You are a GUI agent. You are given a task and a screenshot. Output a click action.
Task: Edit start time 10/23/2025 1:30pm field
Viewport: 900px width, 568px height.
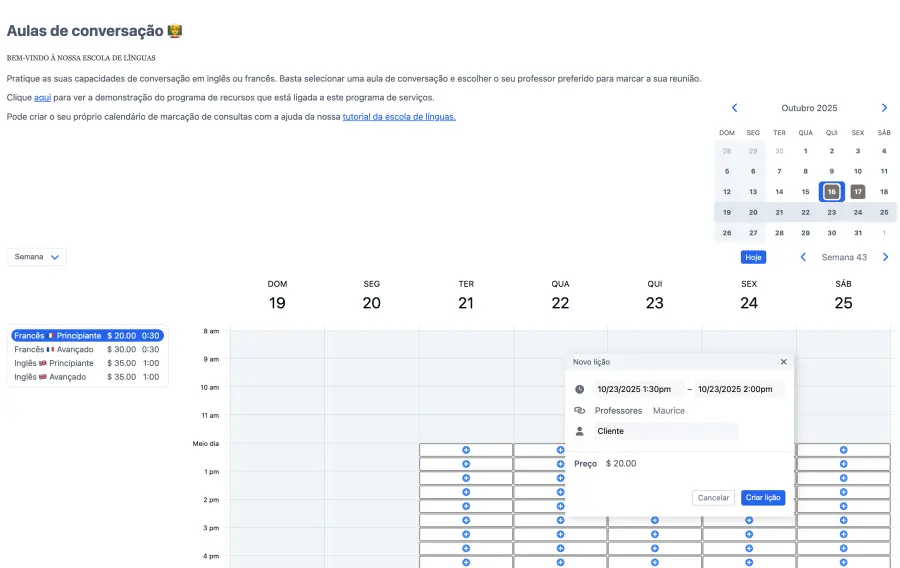638,389
